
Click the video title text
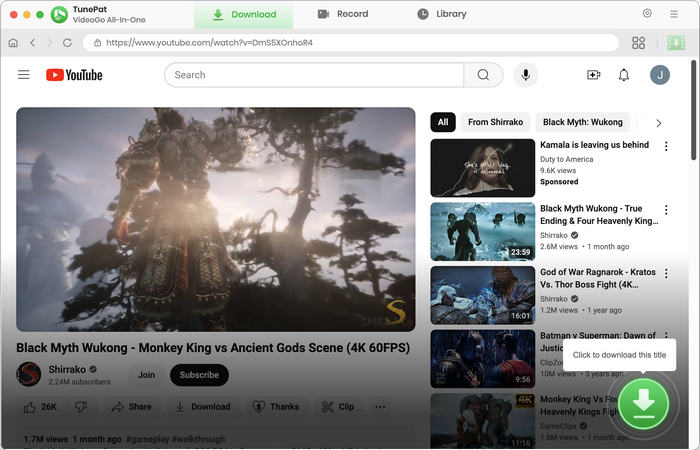213,348
